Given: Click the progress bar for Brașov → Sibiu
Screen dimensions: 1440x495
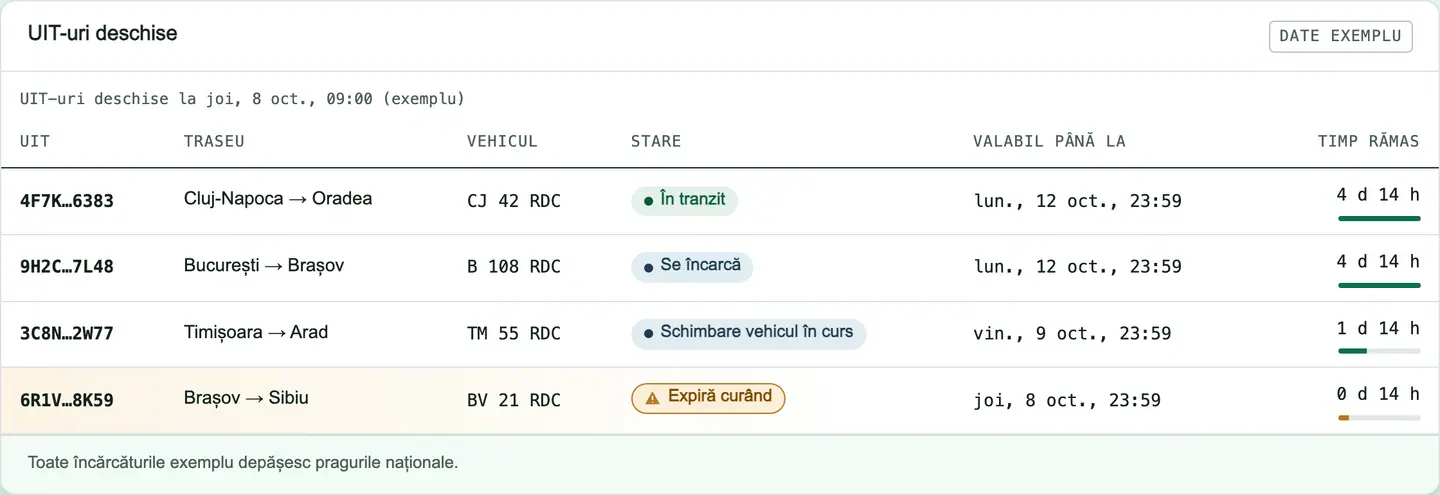Looking at the screenshot, I should click(x=1379, y=417).
